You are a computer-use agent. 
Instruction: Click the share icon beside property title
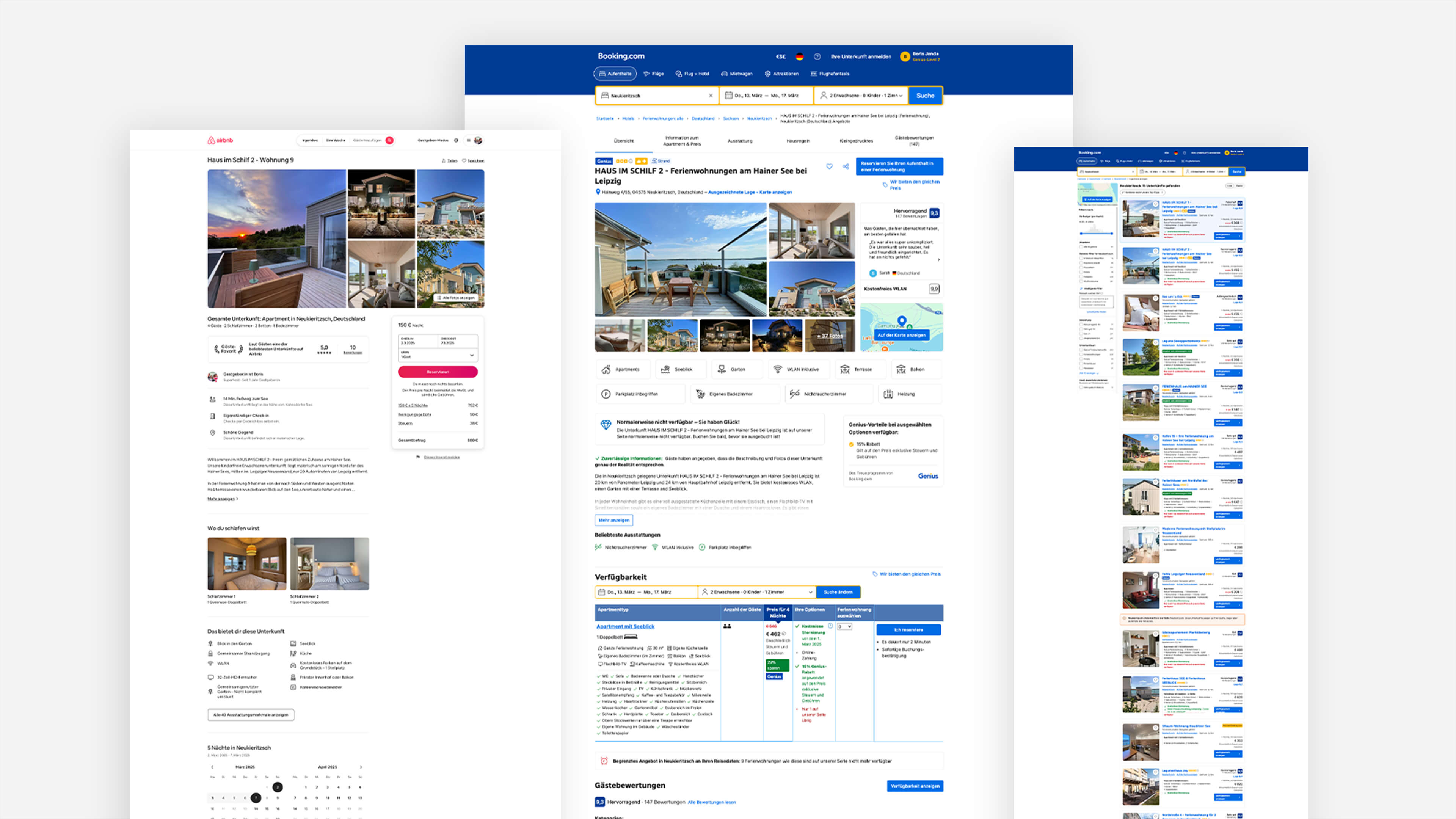[x=846, y=166]
